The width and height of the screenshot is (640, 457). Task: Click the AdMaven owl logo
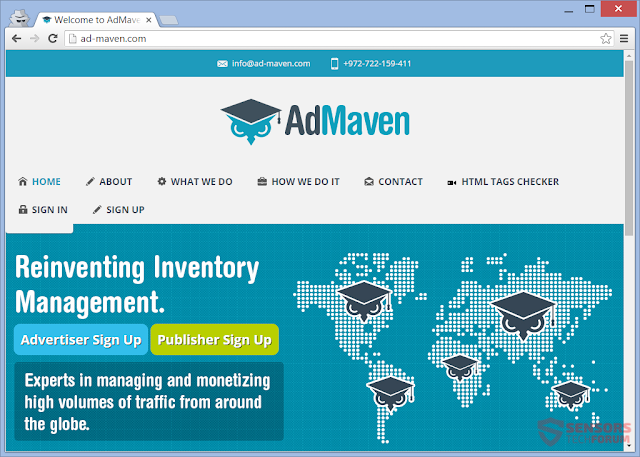251,121
